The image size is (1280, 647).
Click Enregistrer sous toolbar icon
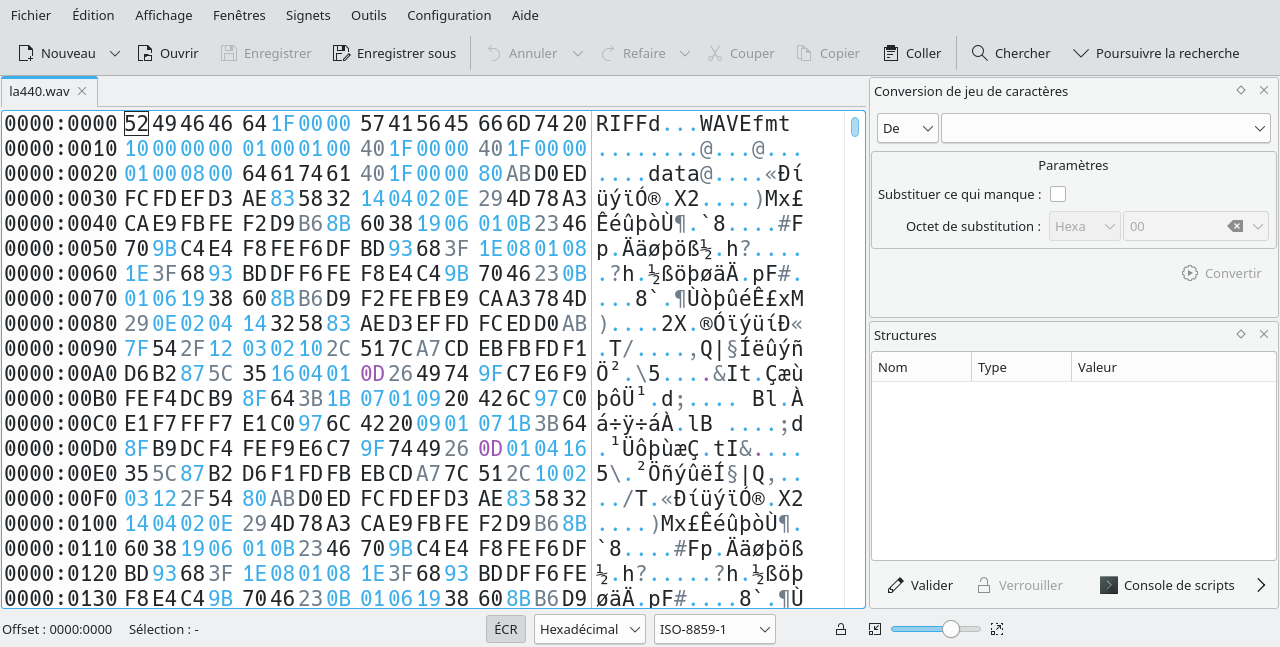pyautogui.click(x=342, y=53)
